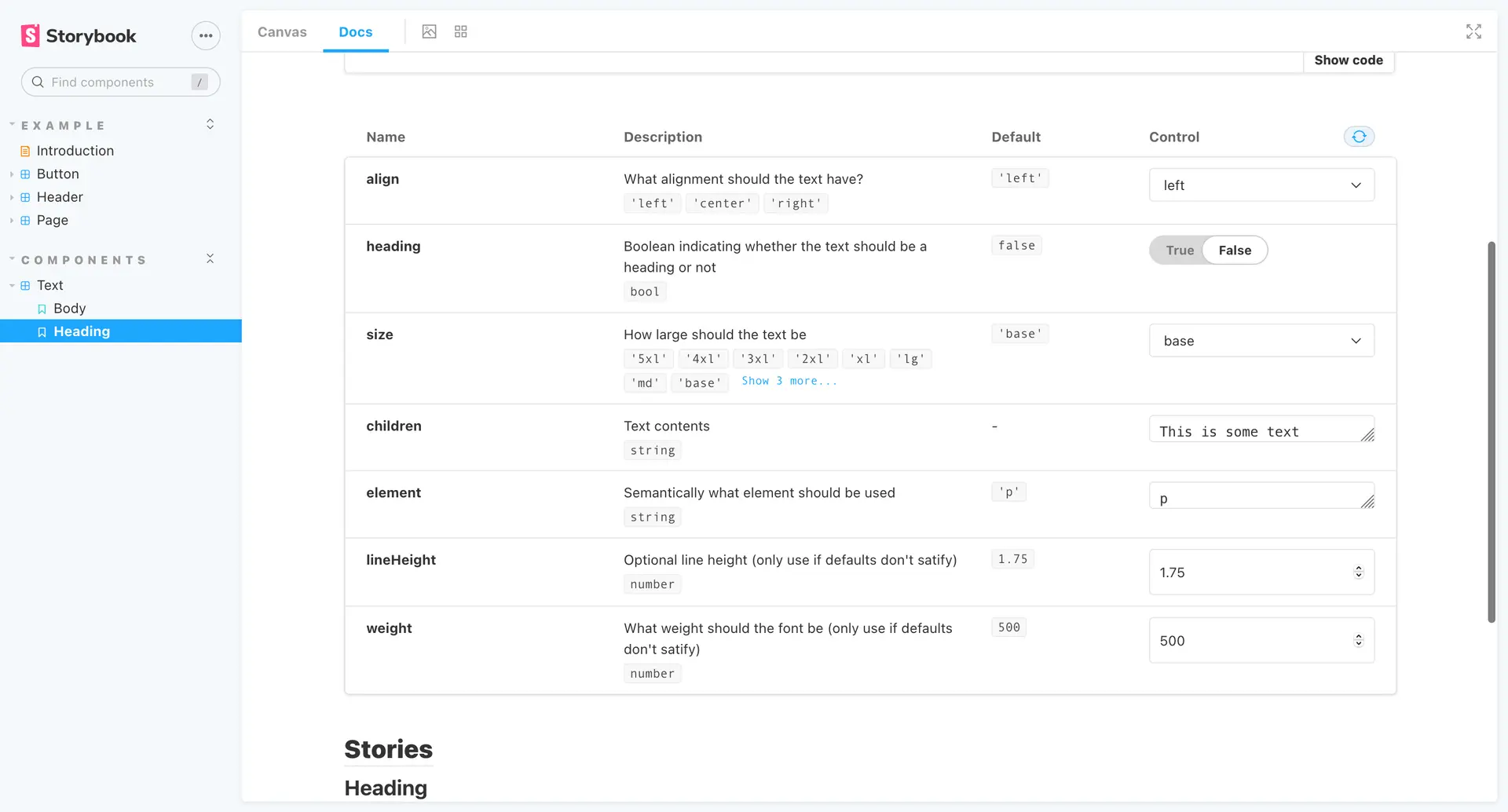Click the Show 3 more link under size

(x=789, y=381)
